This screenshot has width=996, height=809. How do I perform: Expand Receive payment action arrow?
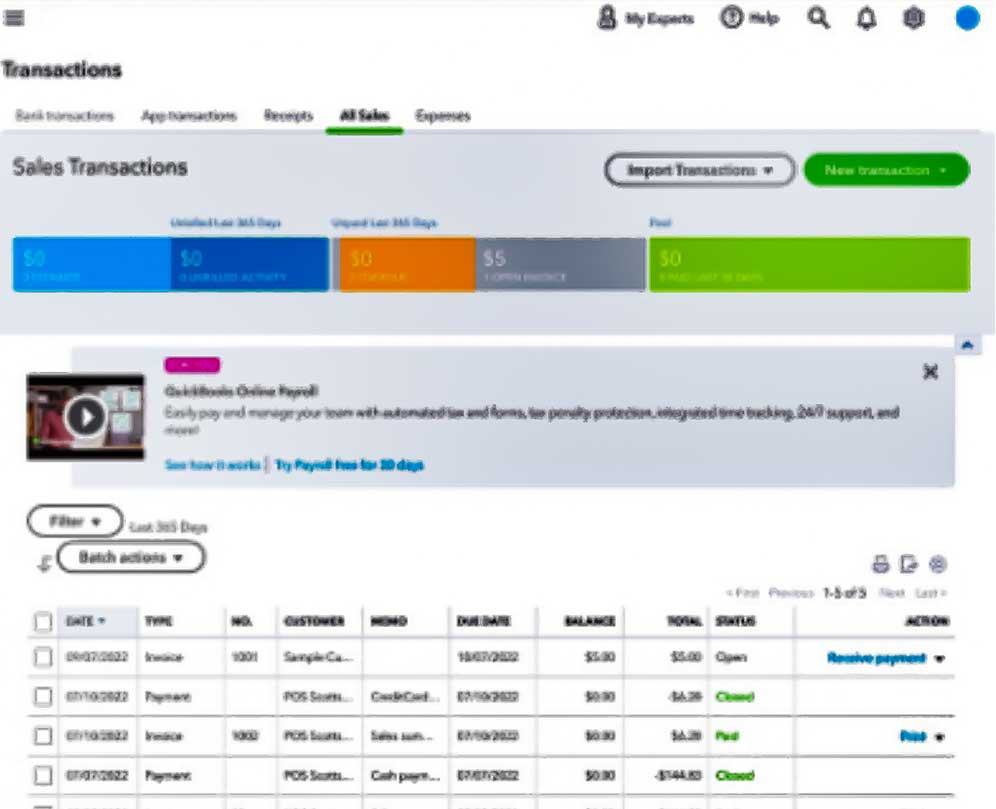939,659
